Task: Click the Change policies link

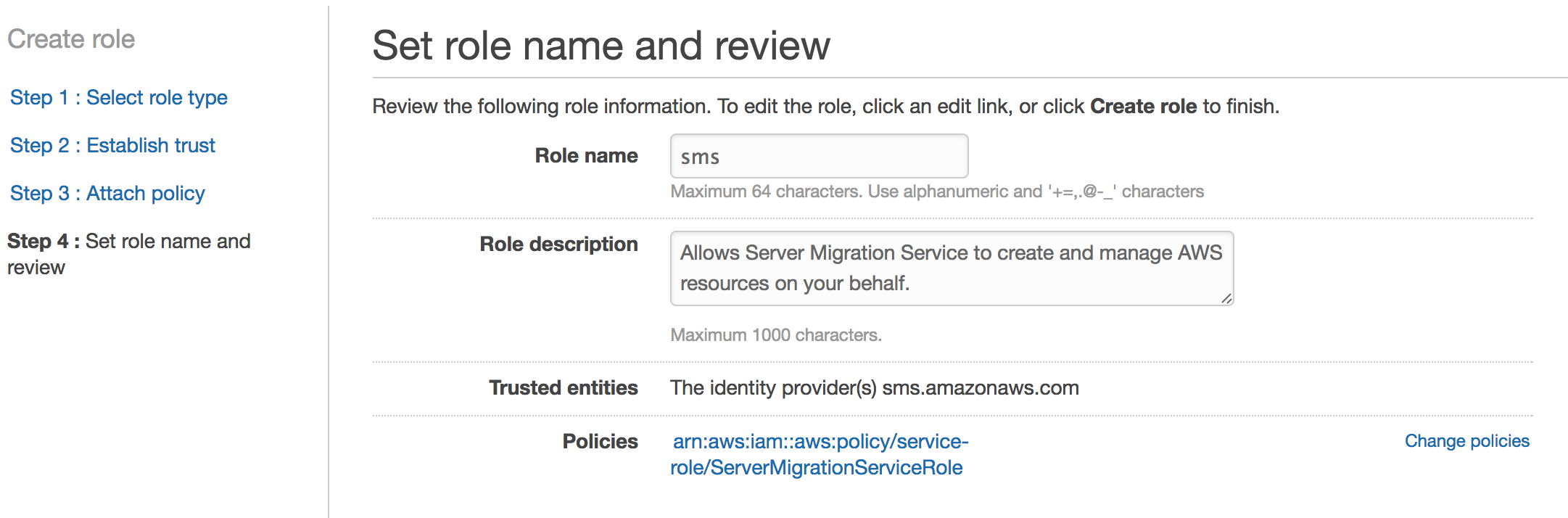Action: (x=1466, y=441)
